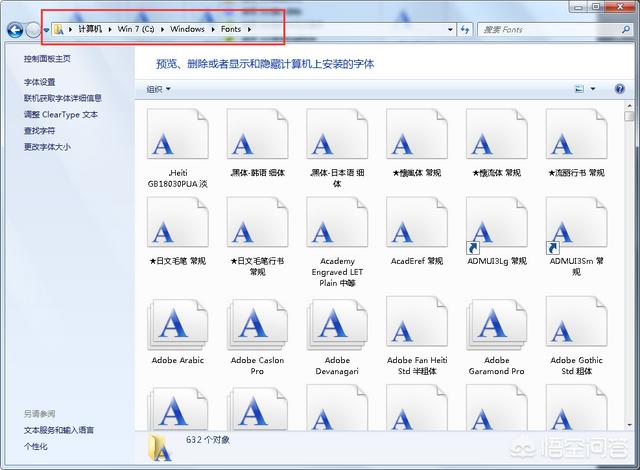Expand arrow after 计算机 breadcrumb
This screenshot has height=470, width=640.
click(x=110, y=29)
